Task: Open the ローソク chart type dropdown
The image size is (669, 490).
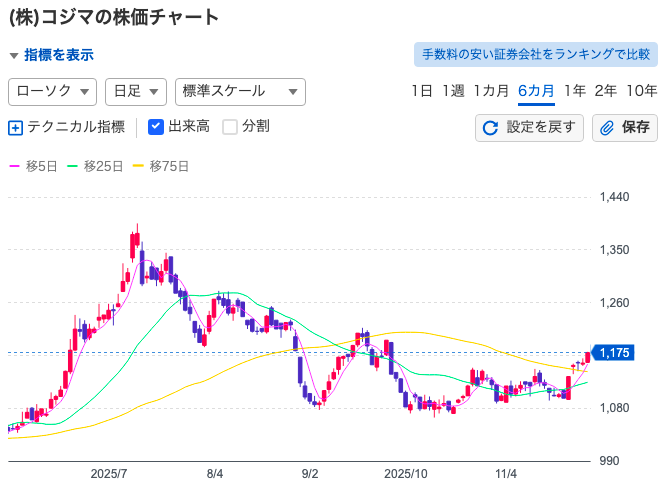Action: [x=52, y=91]
